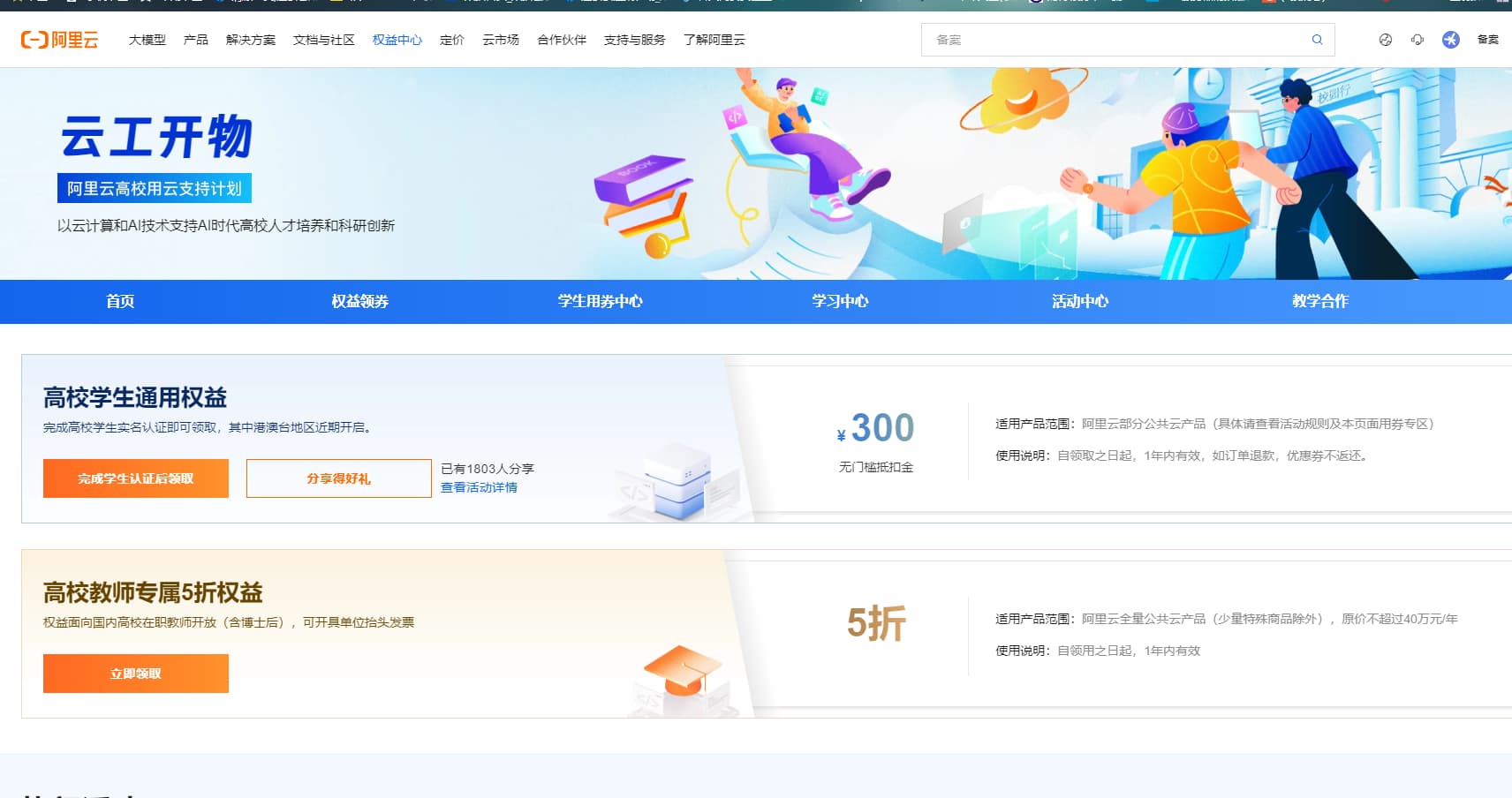Click the 高校教师专属5折权益 heading
The width and height of the screenshot is (1512, 798).
pos(153,592)
